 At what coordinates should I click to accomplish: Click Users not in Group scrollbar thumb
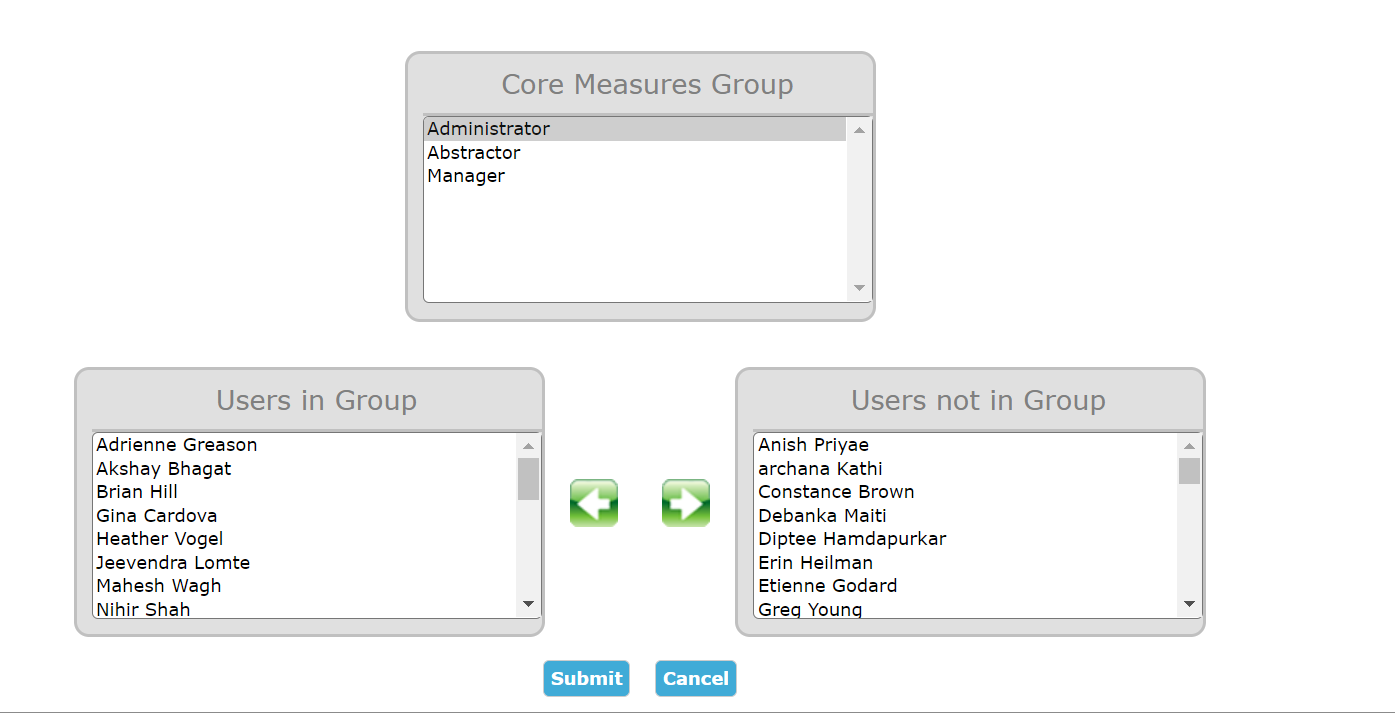[x=1189, y=471]
